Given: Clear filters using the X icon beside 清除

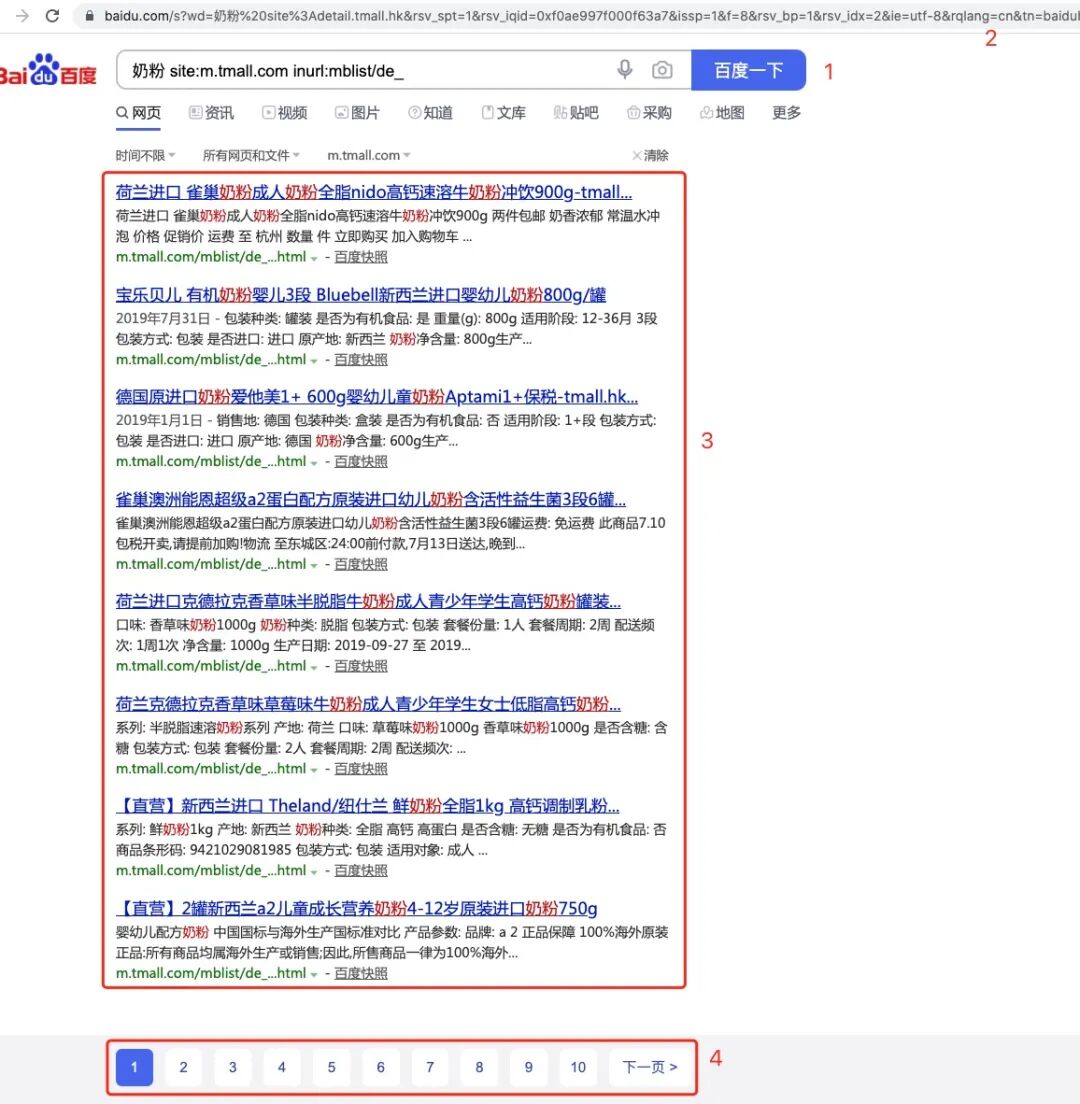Looking at the screenshot, I should point(638,155).
